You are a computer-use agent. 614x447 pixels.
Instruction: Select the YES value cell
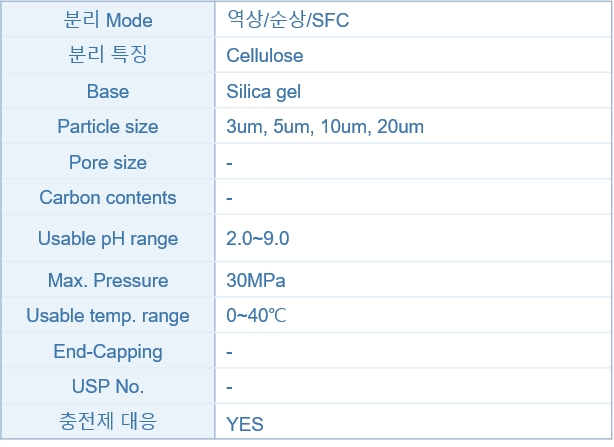click(x=245, y=424)
